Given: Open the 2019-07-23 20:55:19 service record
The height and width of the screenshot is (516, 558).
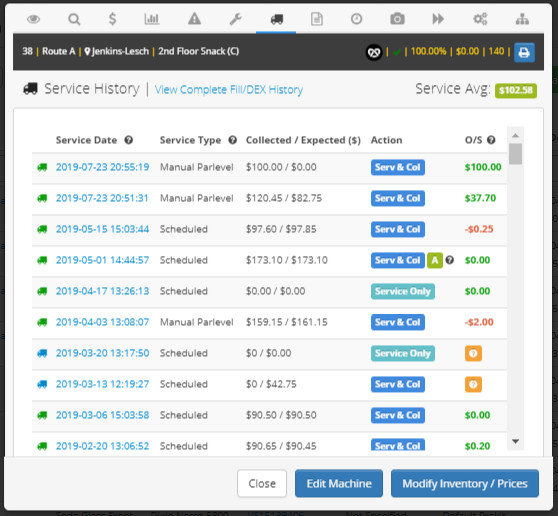Looking at the screenshot, I should pos(102,167).
